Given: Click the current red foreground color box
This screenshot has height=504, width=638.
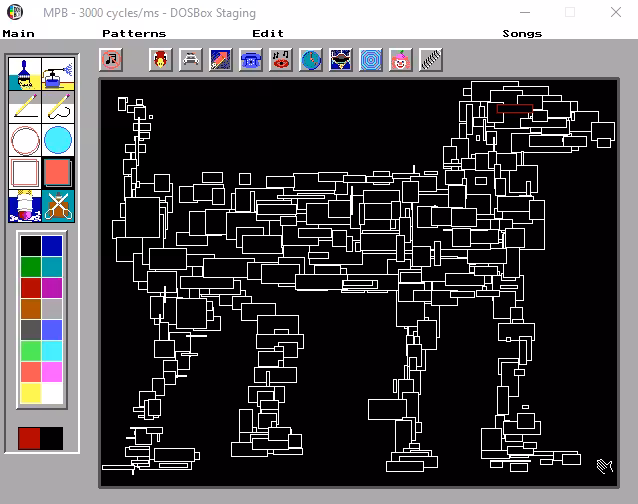Looking at the screenshot, I should click(x=29, y=438).
